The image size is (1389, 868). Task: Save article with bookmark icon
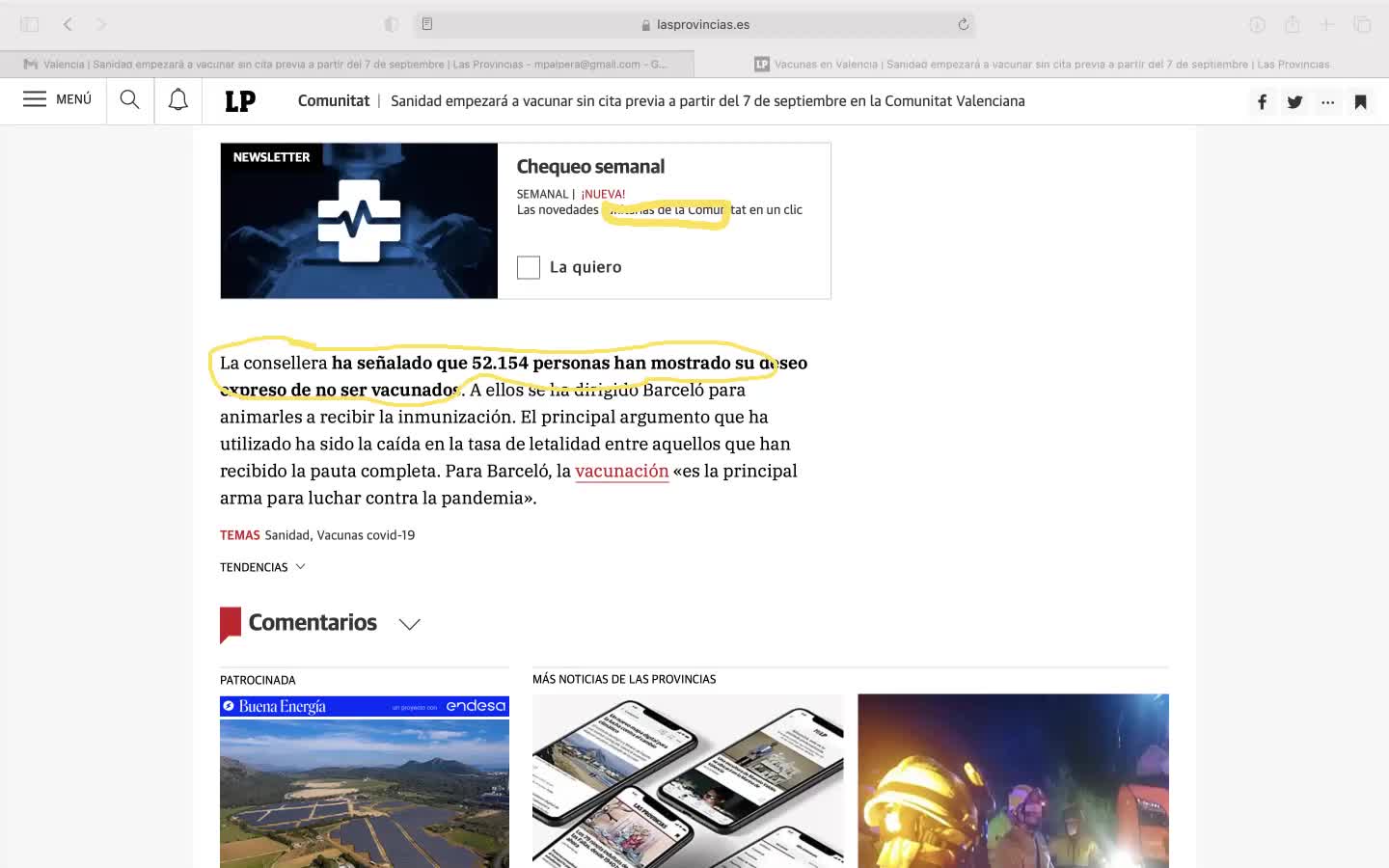pyautogui.click(x=1360, y=101)
